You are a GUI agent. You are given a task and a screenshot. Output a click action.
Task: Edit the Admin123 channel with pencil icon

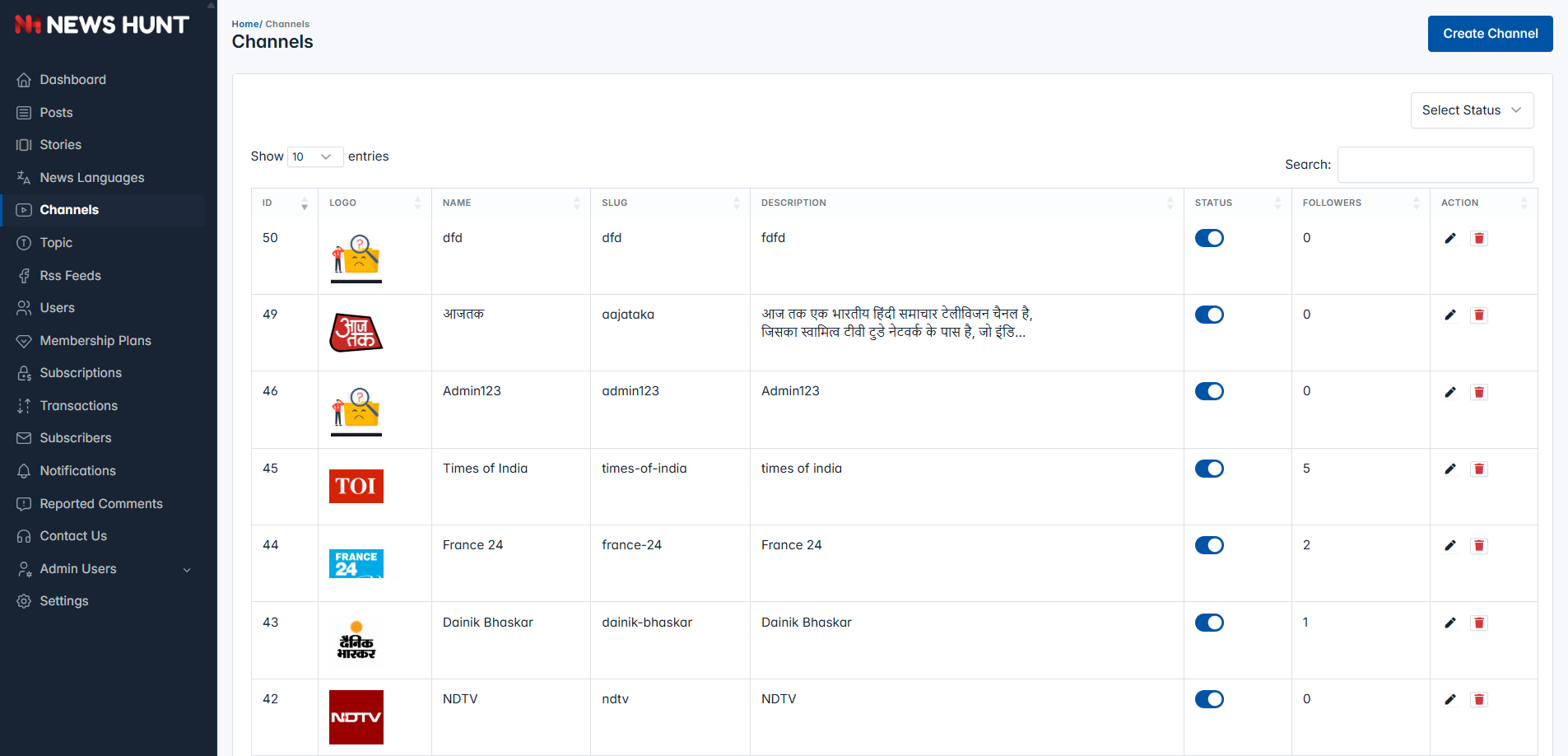point(1450,392)
